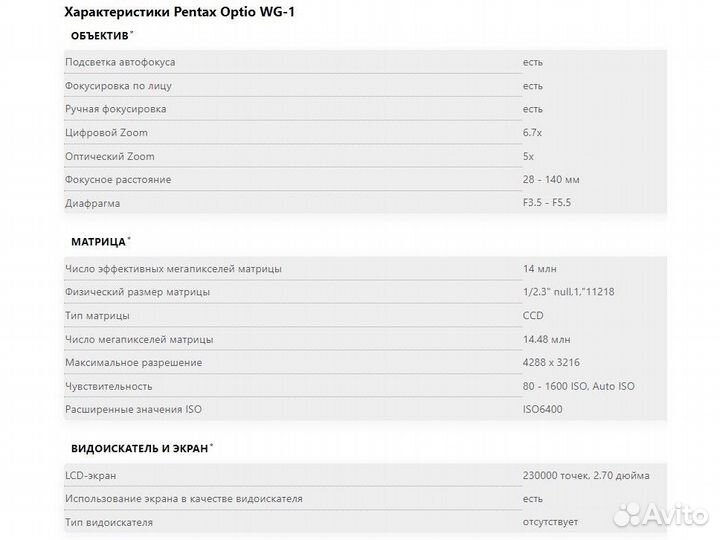720x540 pixels.
Task: Click the Тип видоискателя row label
Action: pos(109,522)
